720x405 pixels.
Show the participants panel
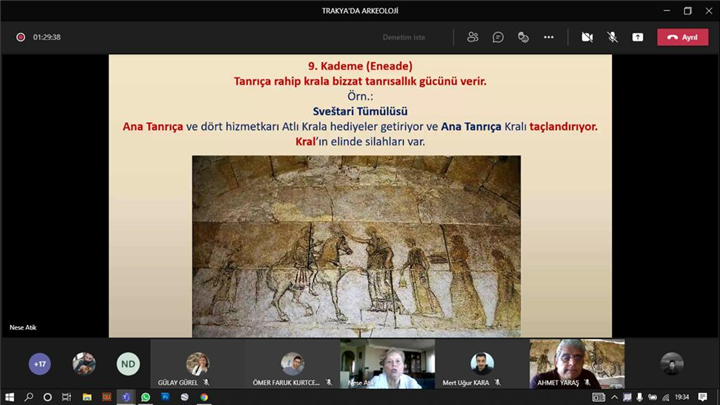[x=472, y=37]
